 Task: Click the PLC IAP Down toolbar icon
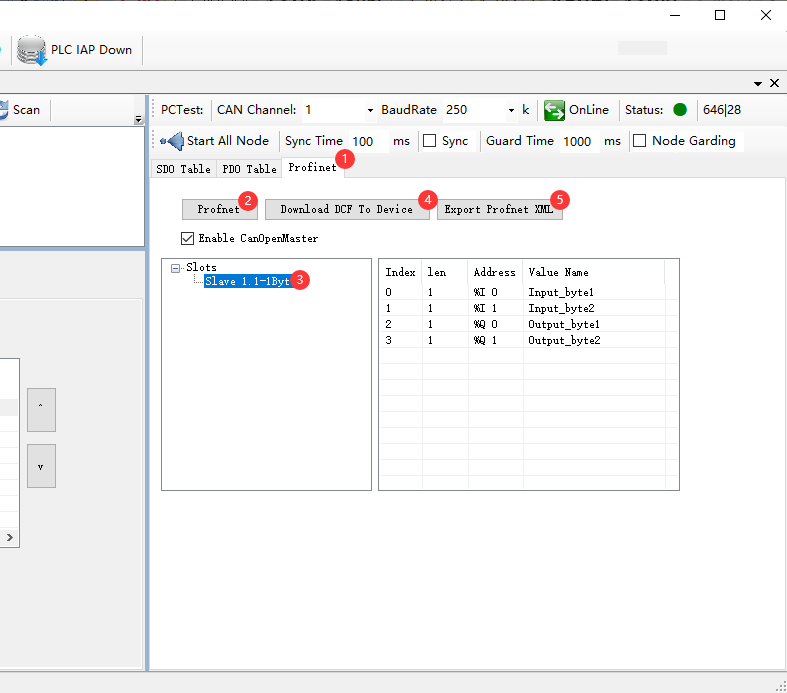point(32,50)
